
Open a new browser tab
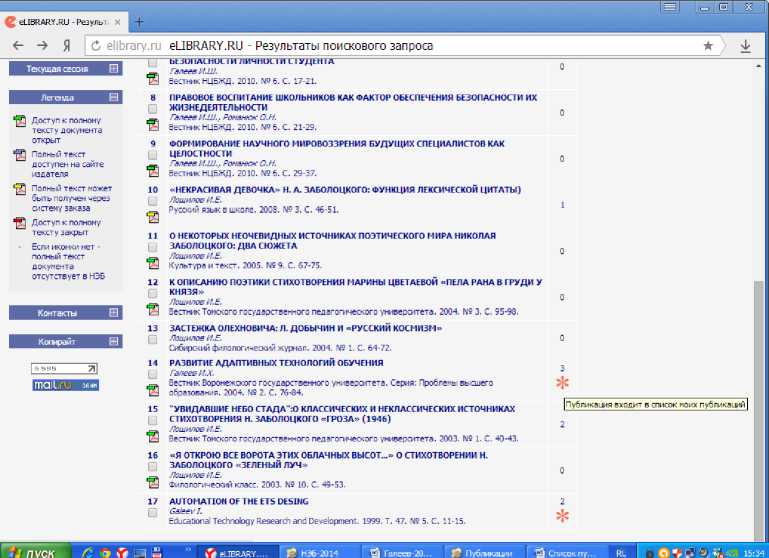139,22
